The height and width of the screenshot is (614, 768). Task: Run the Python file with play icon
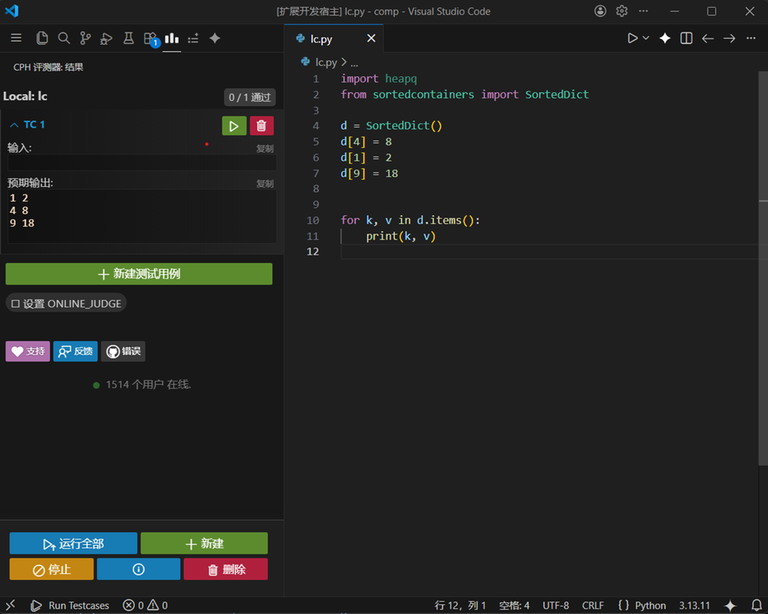(632, 38)
